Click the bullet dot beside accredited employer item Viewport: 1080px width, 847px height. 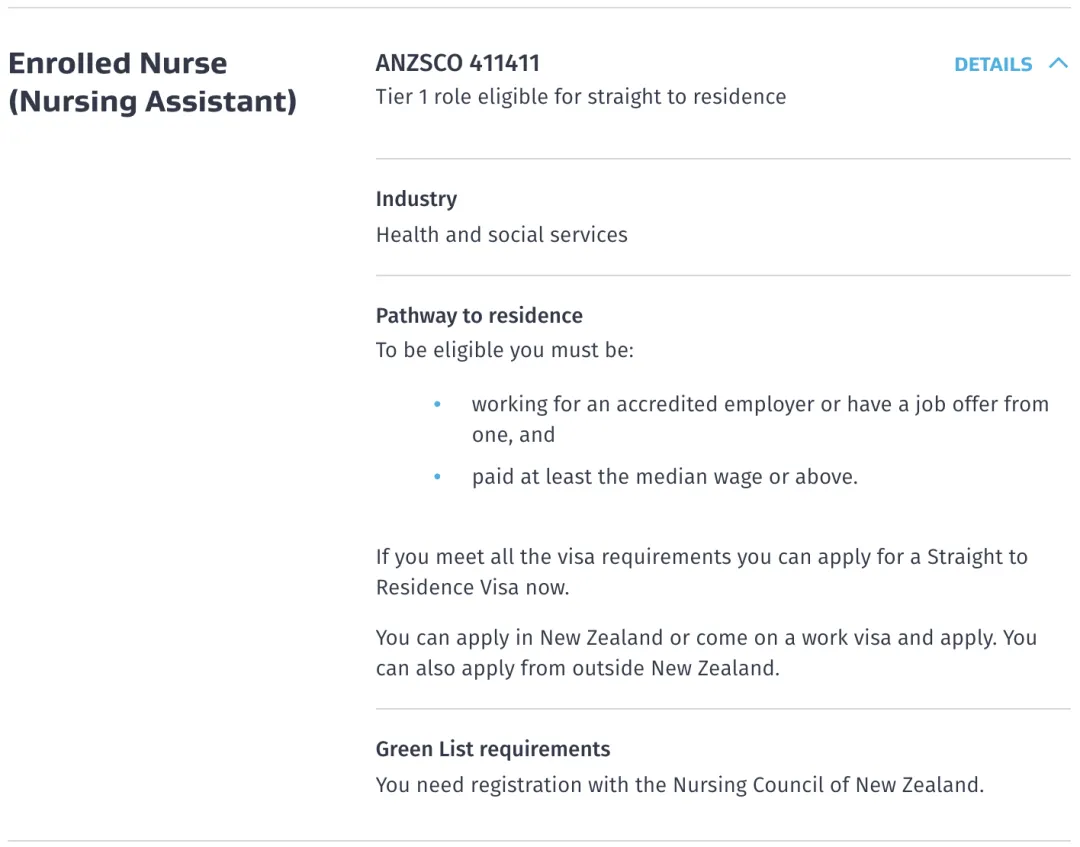[x=437, y=405]
